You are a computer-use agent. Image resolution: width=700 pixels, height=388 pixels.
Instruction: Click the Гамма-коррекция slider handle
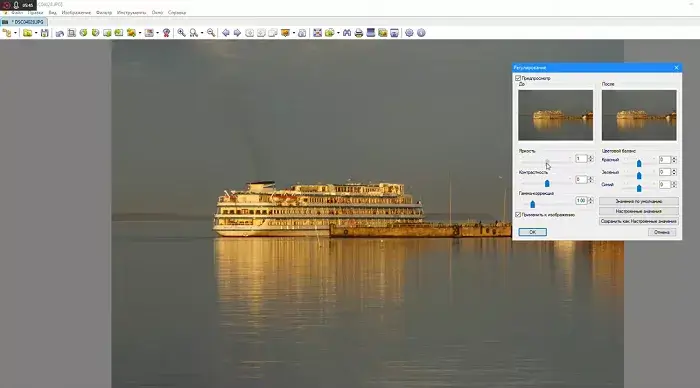tap(533, 204)
